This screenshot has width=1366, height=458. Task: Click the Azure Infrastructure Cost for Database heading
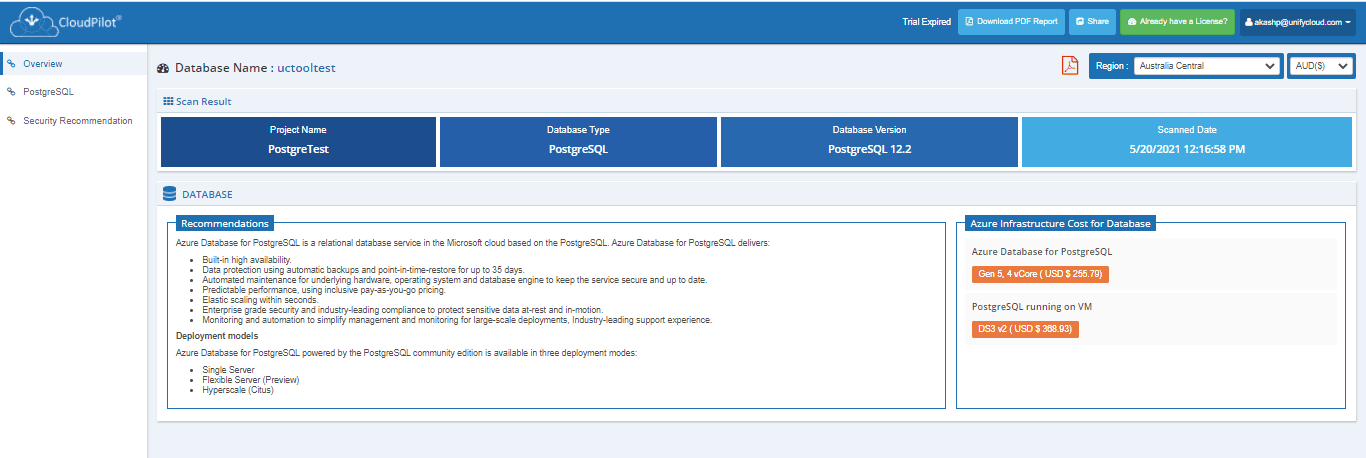coord(1062,223)
